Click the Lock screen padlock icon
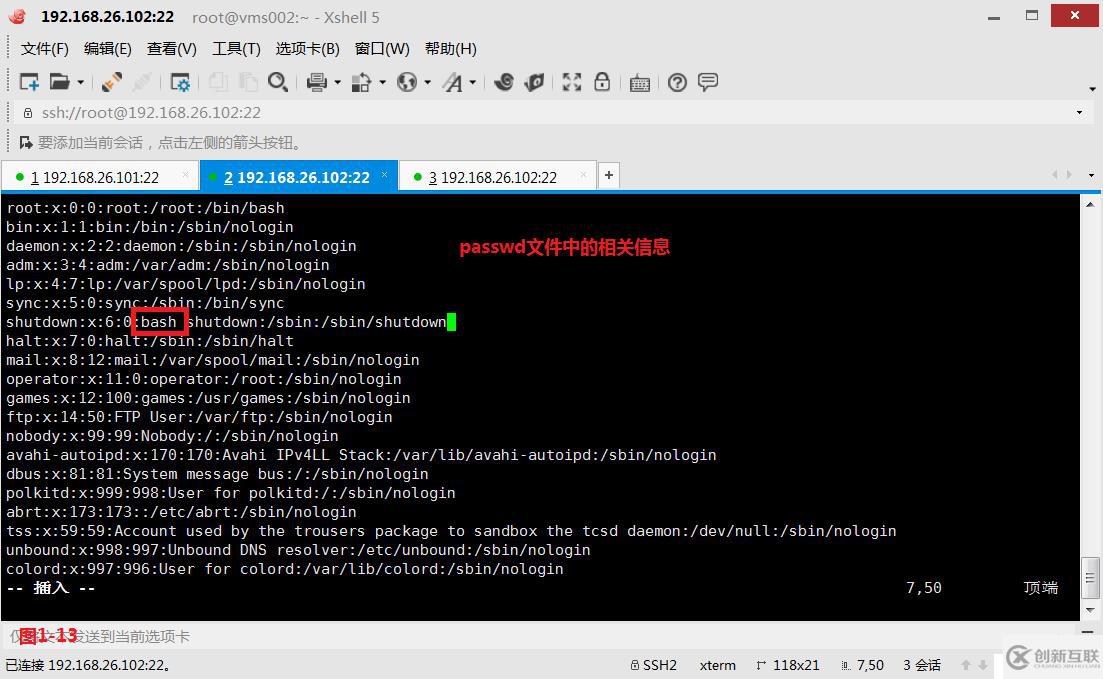The width and height of the screenshot is (1103, 679). (x=602, y=82)
